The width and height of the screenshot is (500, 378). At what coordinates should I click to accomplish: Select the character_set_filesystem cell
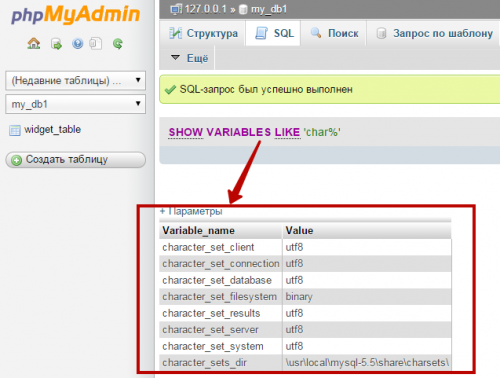(x=221, y=297)
